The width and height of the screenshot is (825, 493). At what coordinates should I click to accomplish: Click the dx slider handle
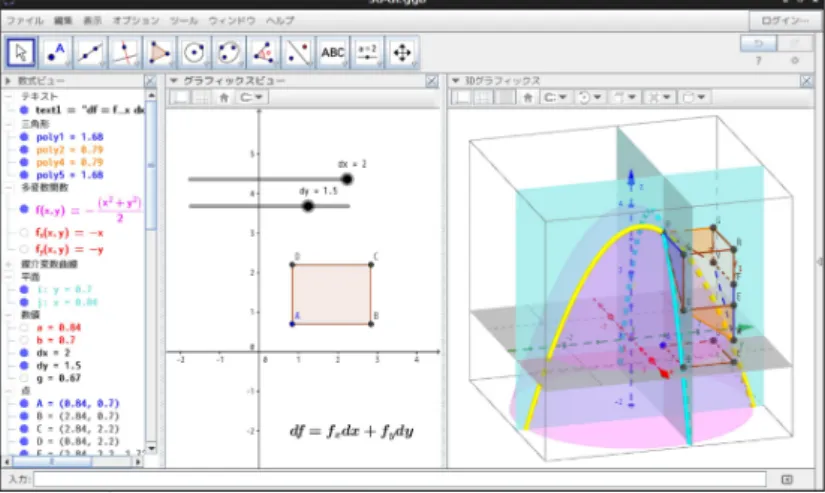[346, 179]
